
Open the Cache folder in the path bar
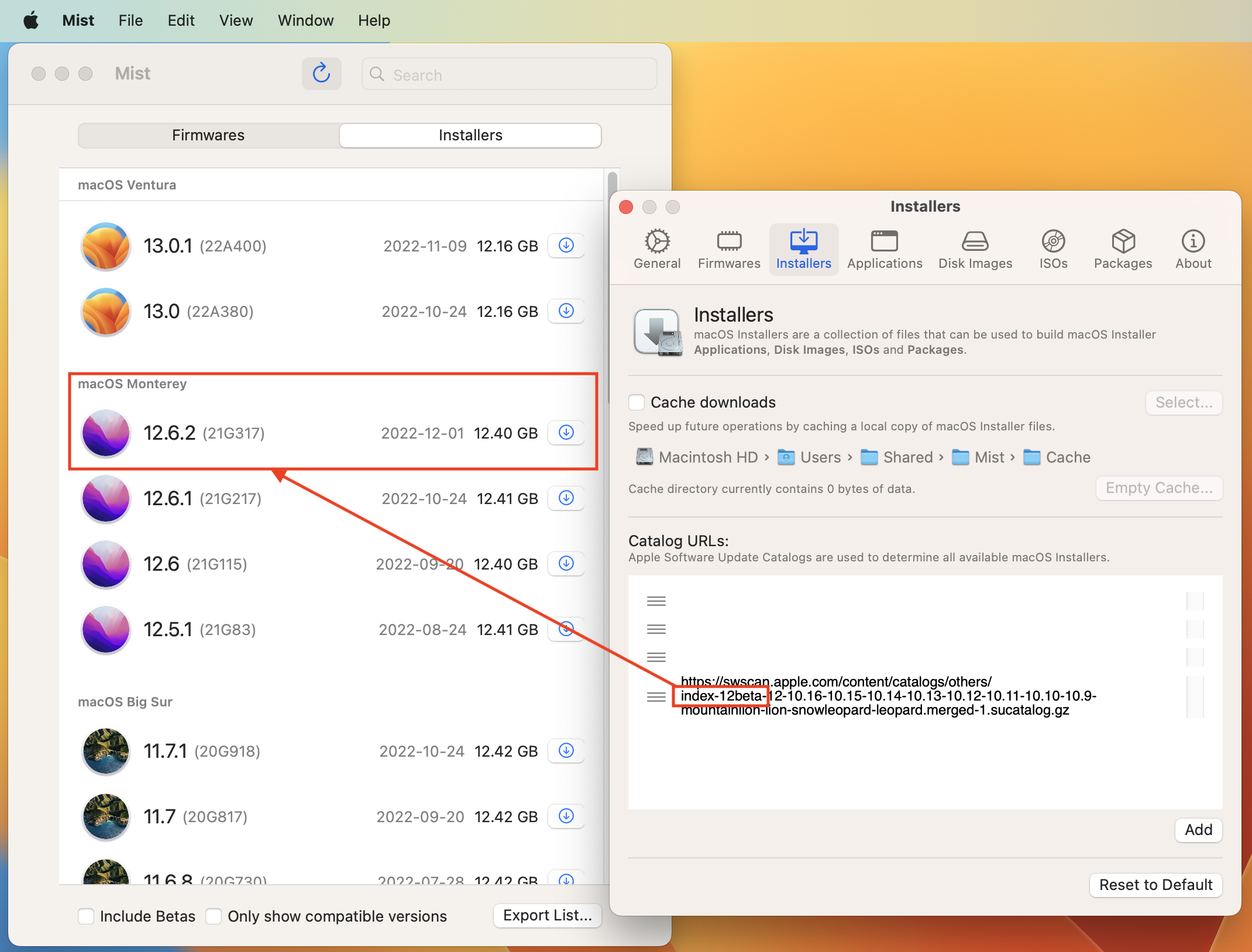pos(1068,457)
